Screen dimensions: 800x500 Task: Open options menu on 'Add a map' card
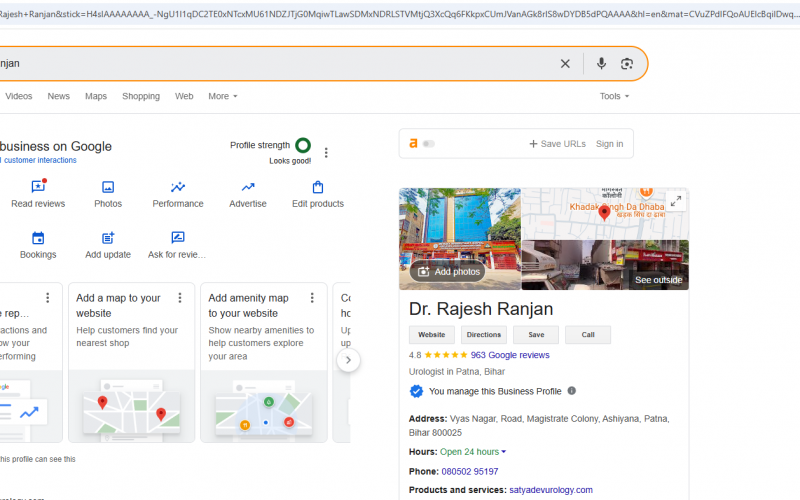tap(180, 298)
